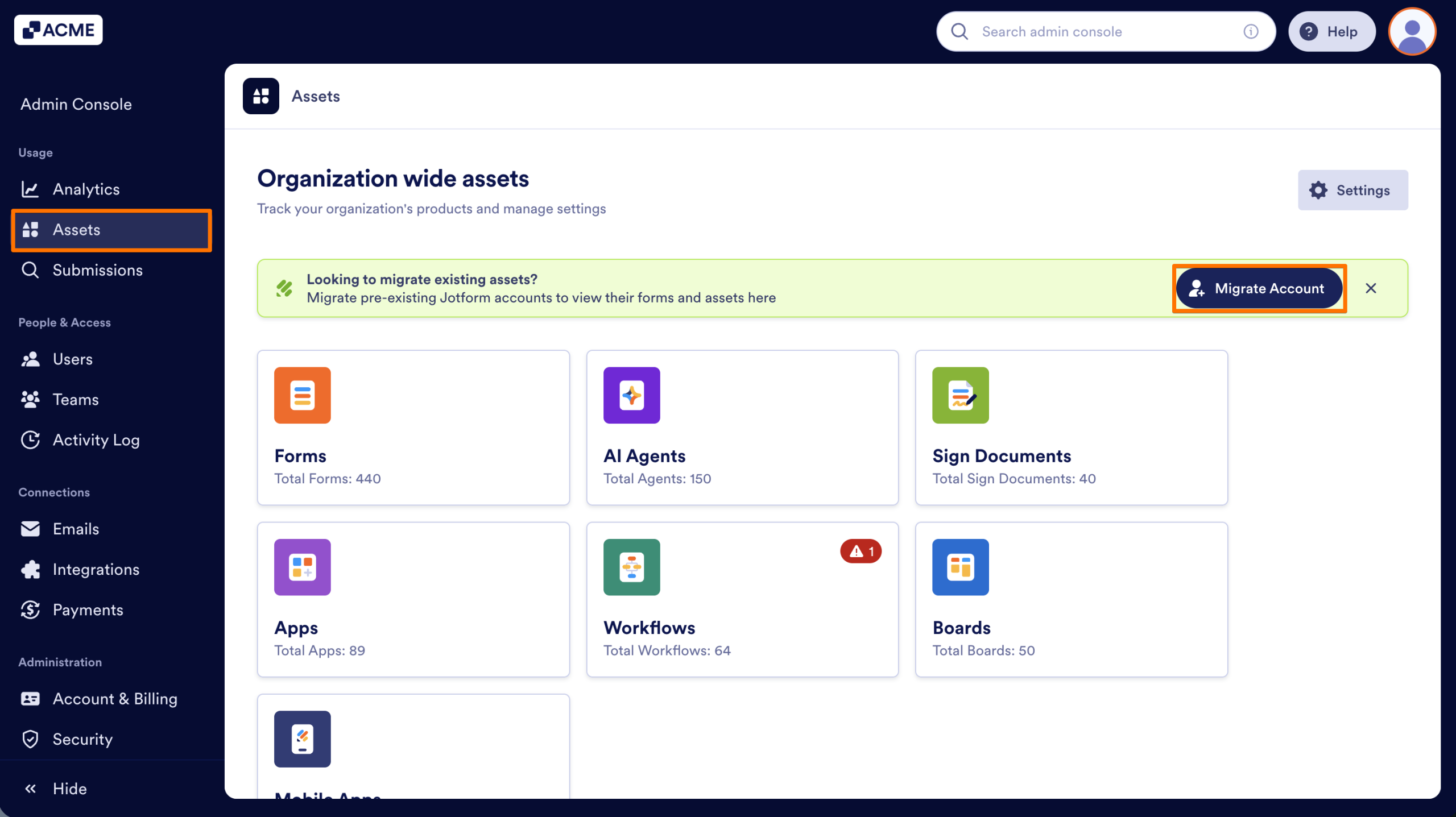Click the search magnifier icon

coord(959,31)
